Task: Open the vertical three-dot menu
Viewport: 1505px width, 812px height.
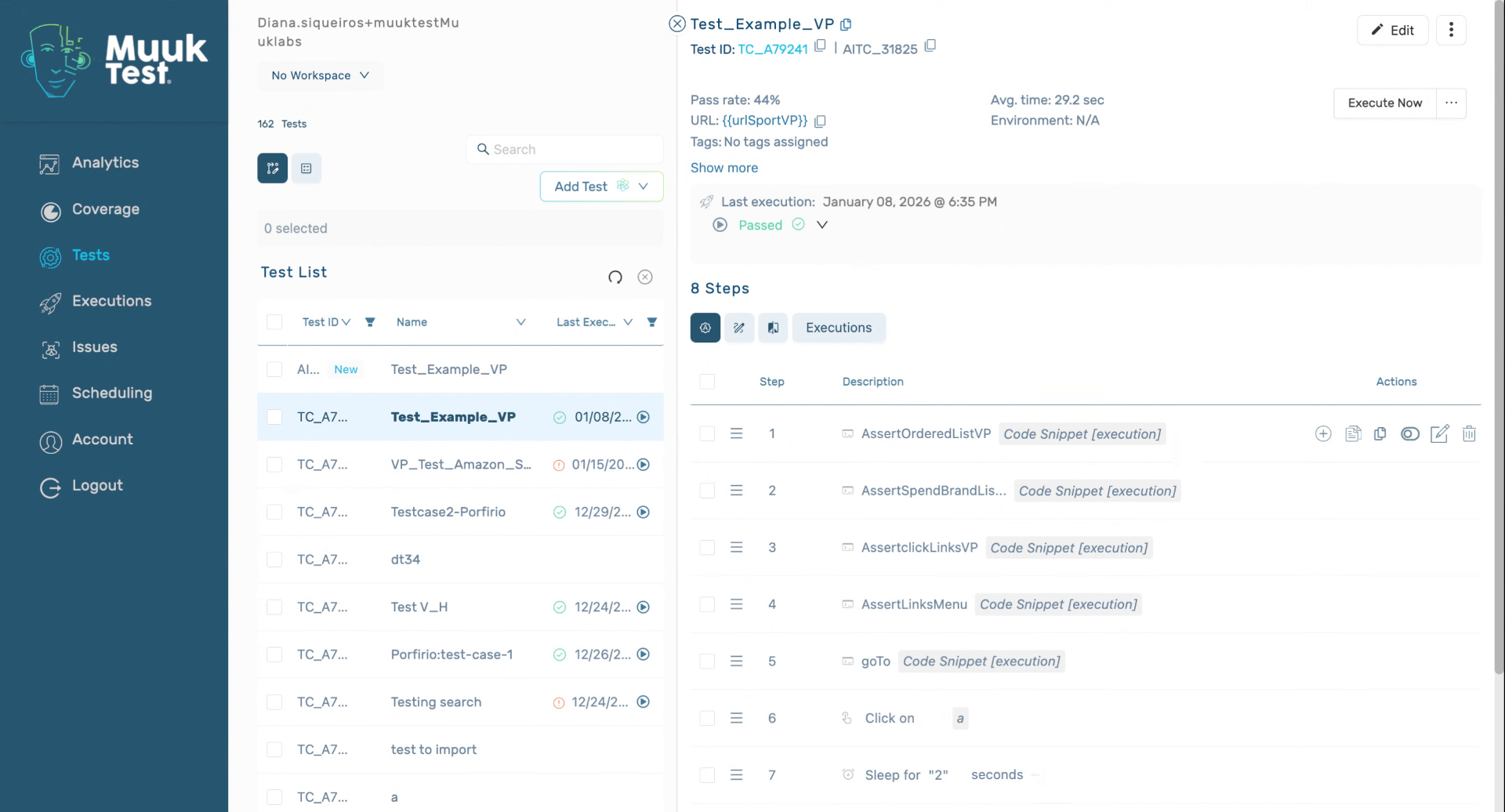Action: coord(1451,30)
